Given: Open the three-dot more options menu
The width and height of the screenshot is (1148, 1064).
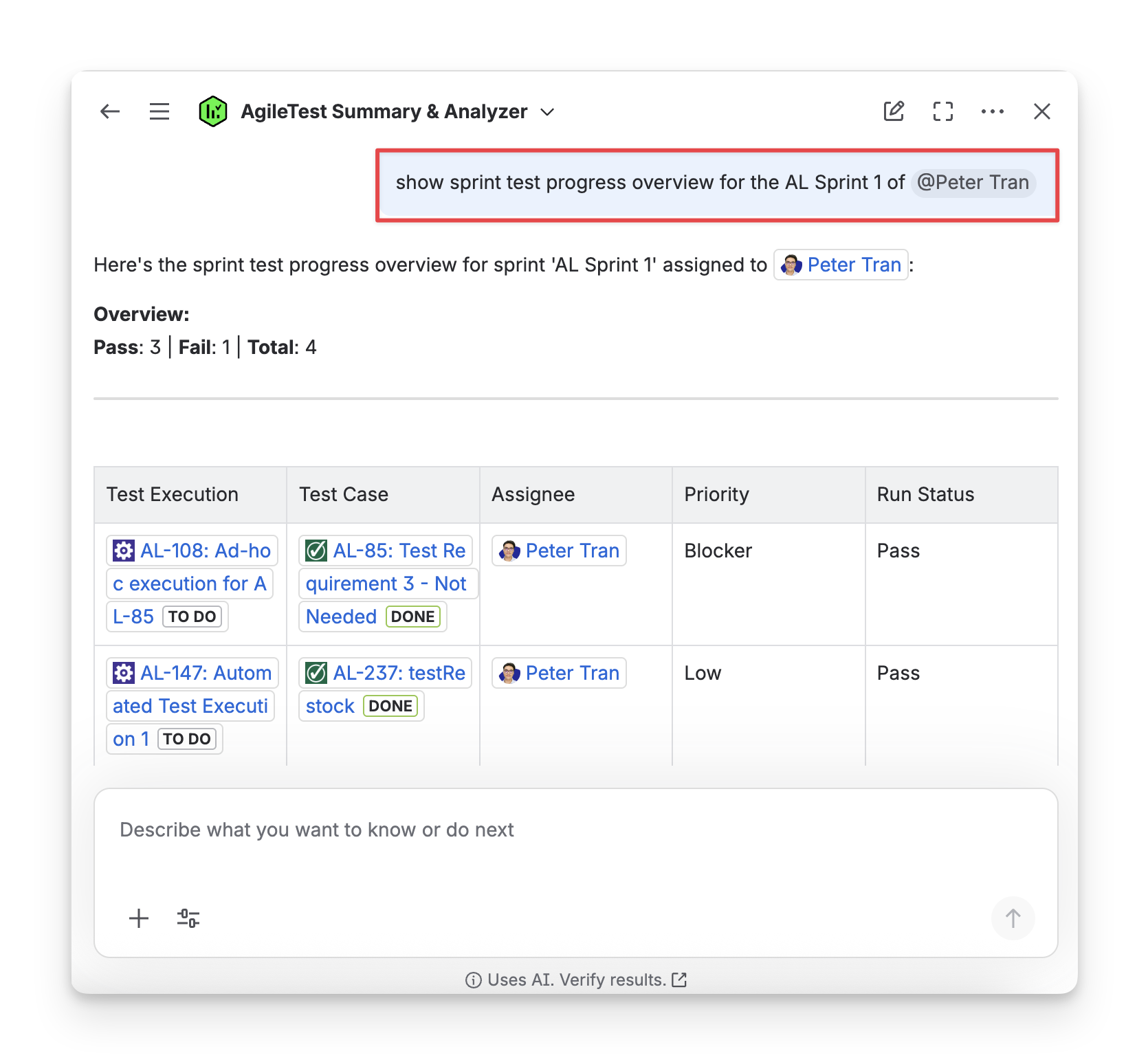Looking at the screenshot, I should coord(992,111).
